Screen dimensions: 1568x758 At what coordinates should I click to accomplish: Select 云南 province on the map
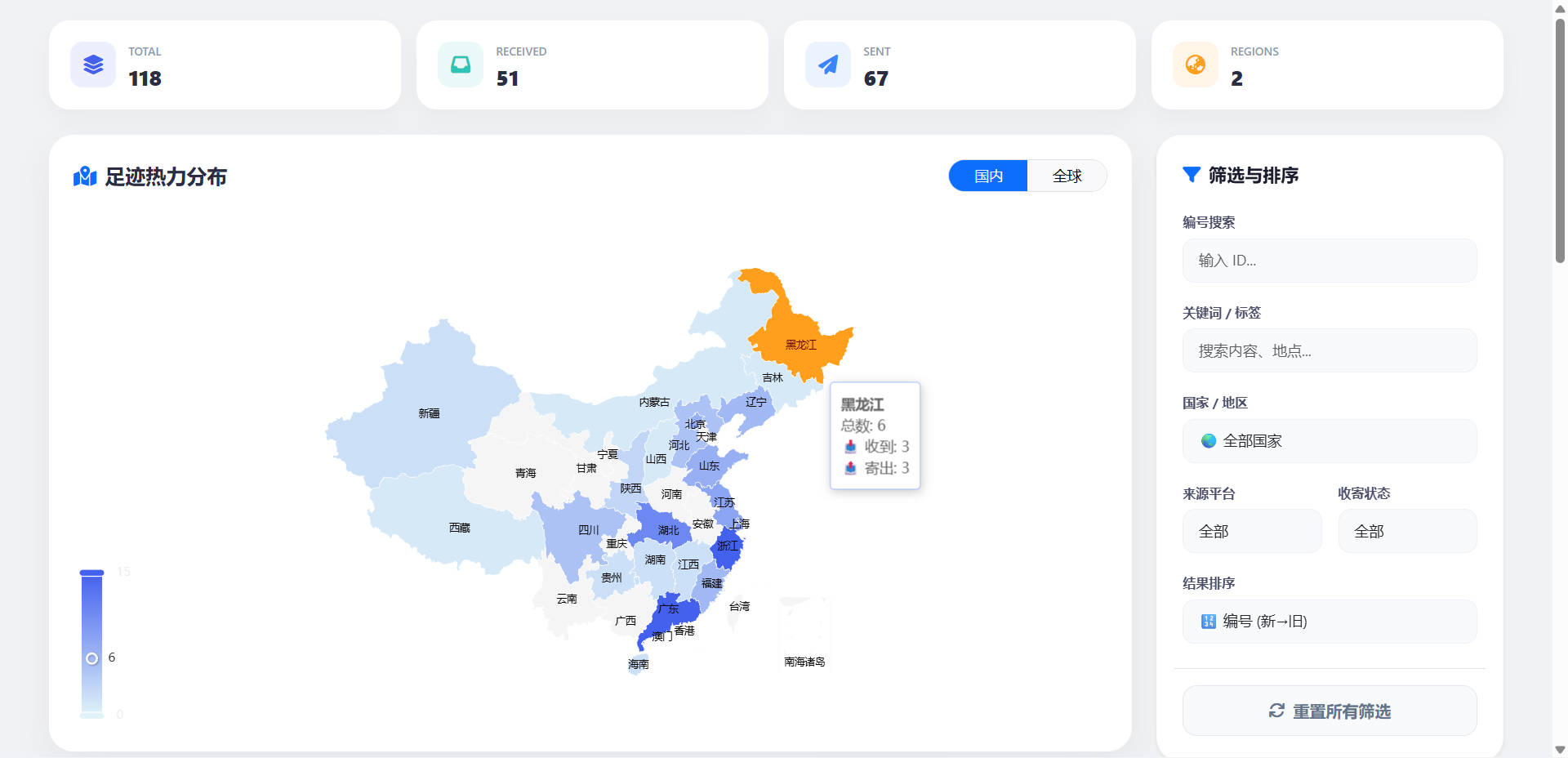(566, 599)
